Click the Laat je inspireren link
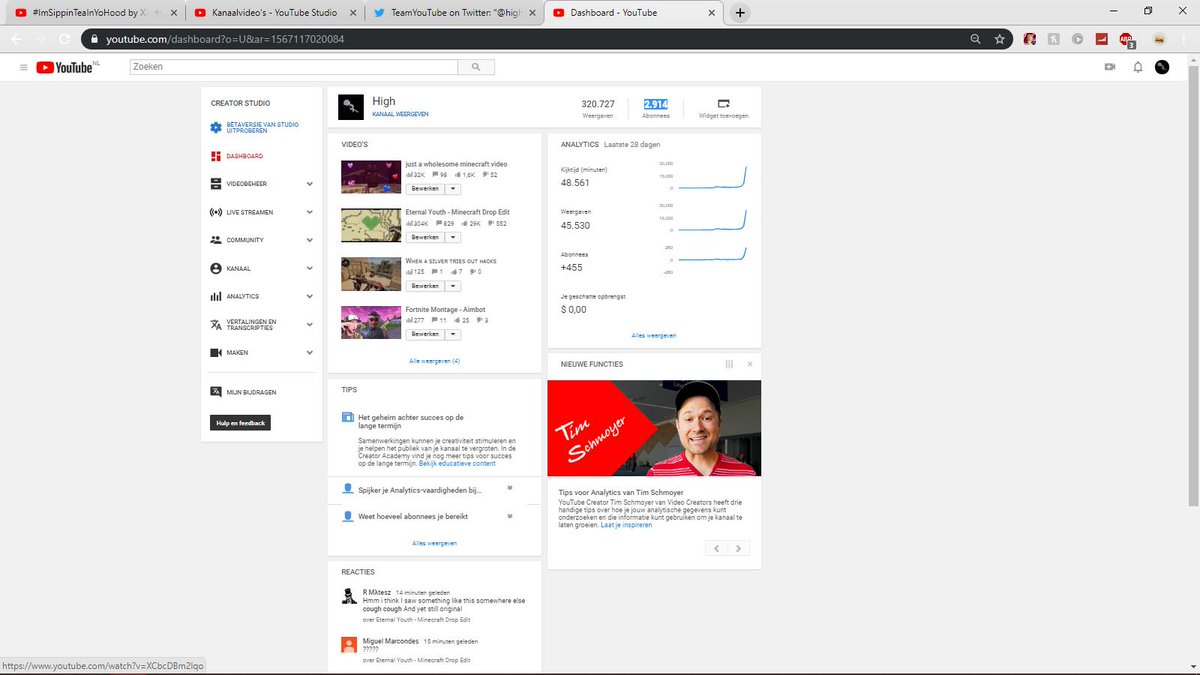This screenshot has width=1200, height=675. [x=625, y=524]
